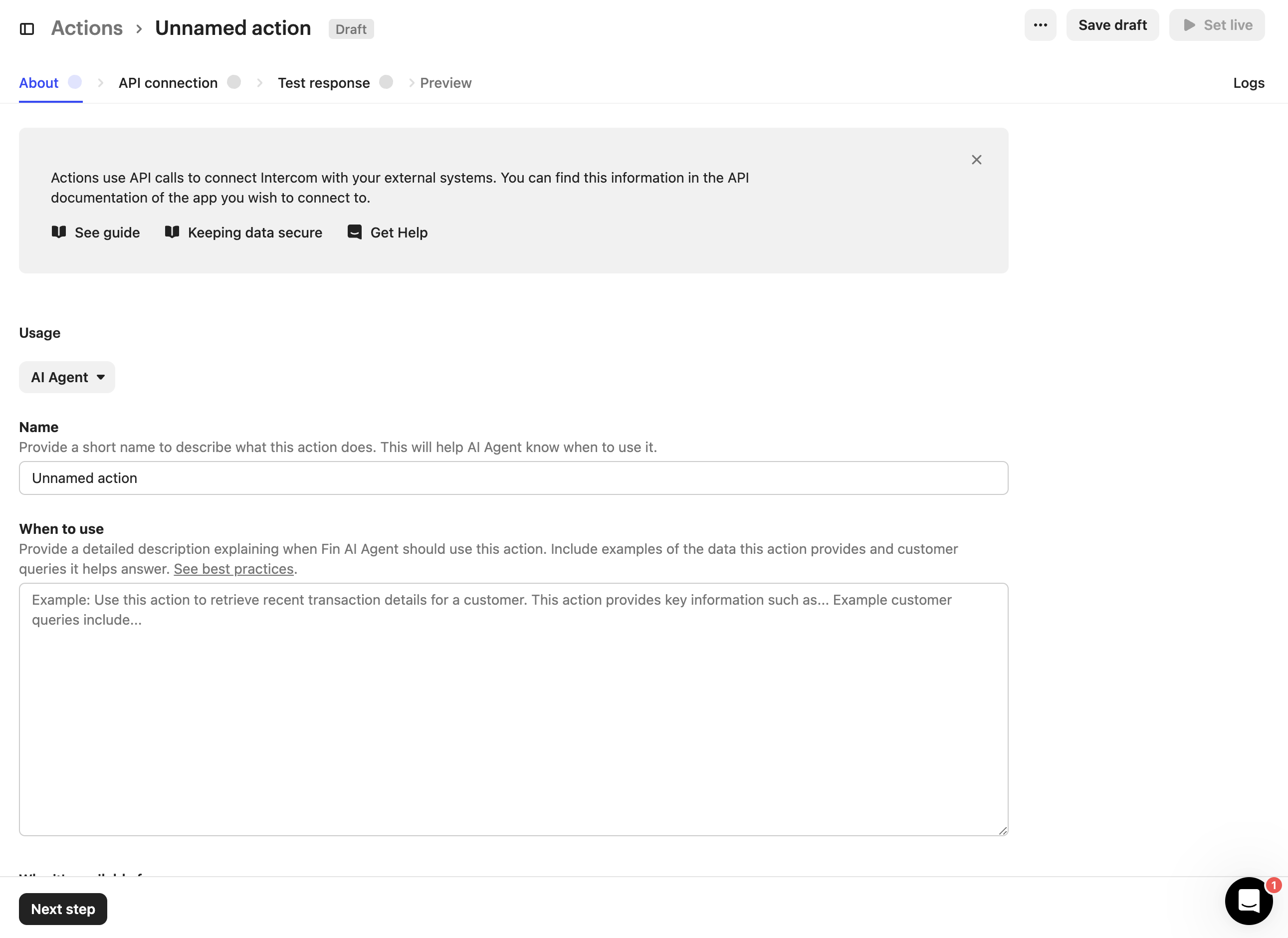Open the Intercom messenger bubble
The width and height of the screenshot is (1288, 938).
(1248, 900)
